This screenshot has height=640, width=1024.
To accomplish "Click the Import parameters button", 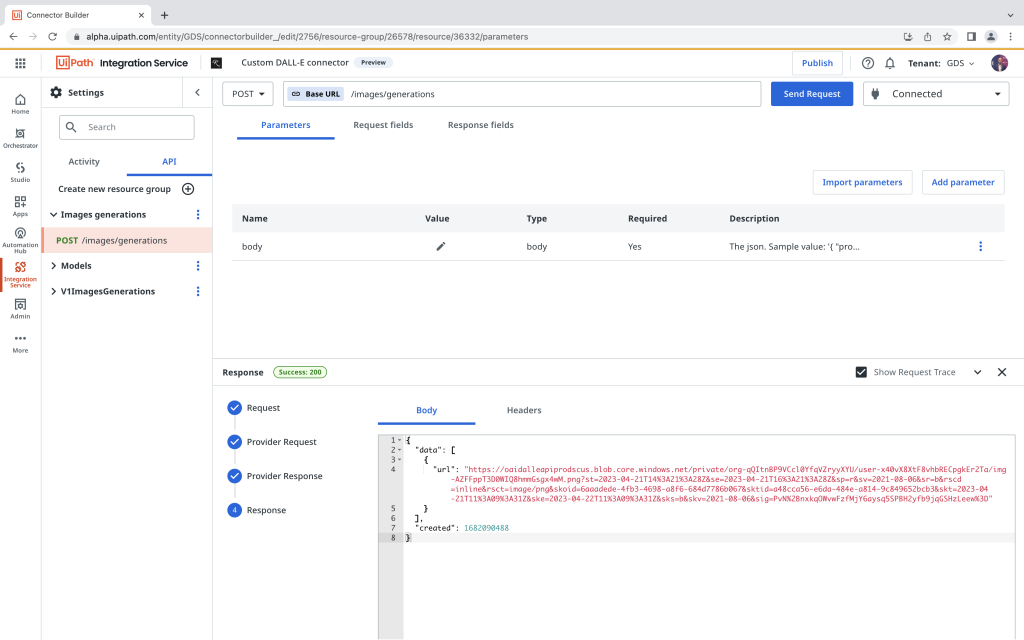I will (862, 182).
